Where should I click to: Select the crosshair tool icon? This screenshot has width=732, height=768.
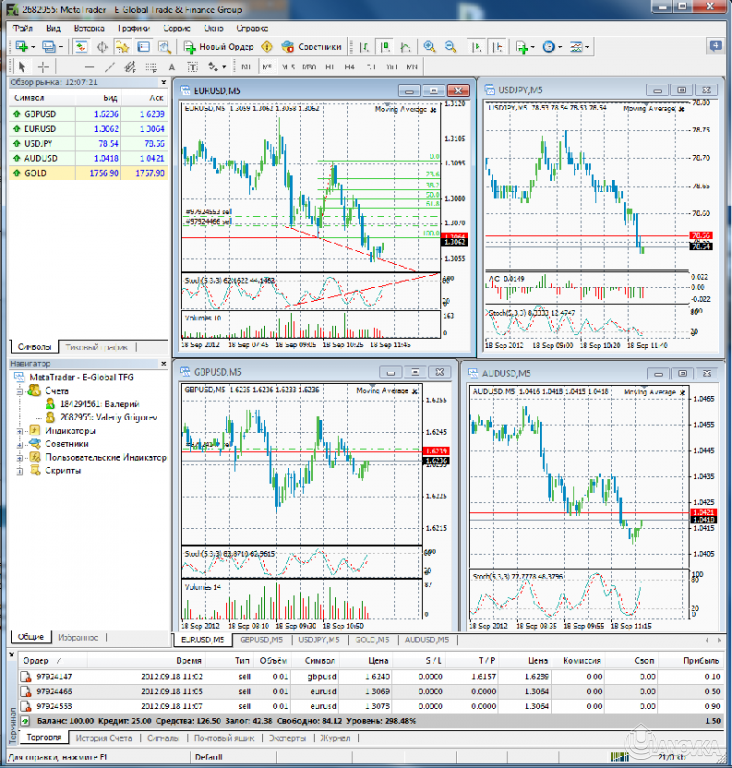pyautogui.click(x=43, y=67)
